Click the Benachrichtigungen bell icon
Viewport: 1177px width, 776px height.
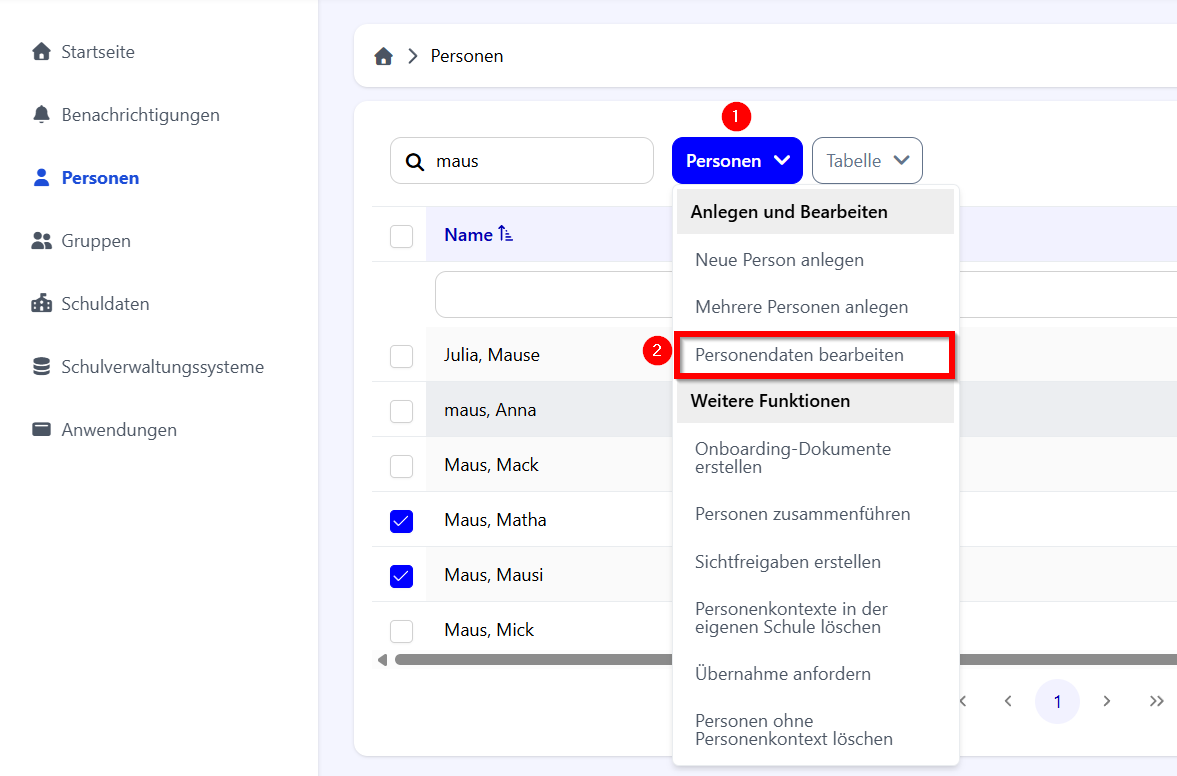click(x=41, y=115)
